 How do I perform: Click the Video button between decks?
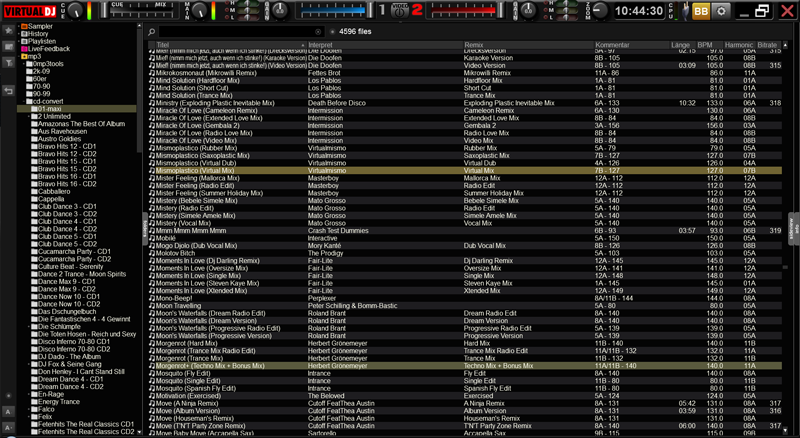click(x=399, y=10)
